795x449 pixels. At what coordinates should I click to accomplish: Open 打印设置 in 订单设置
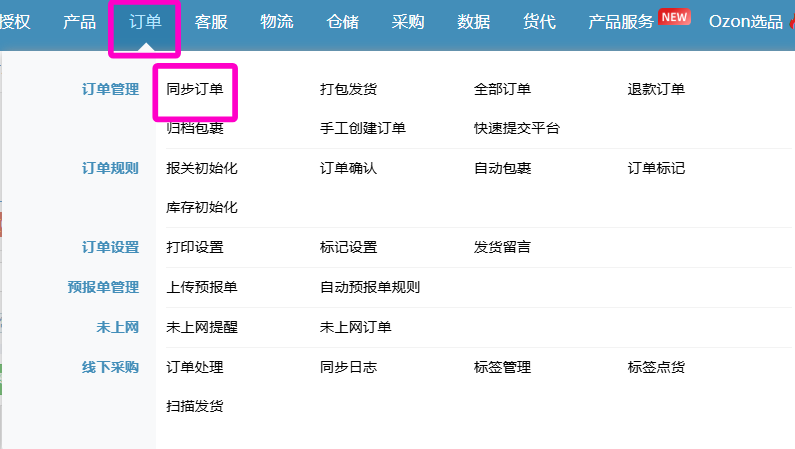click(x=195, y=247)
